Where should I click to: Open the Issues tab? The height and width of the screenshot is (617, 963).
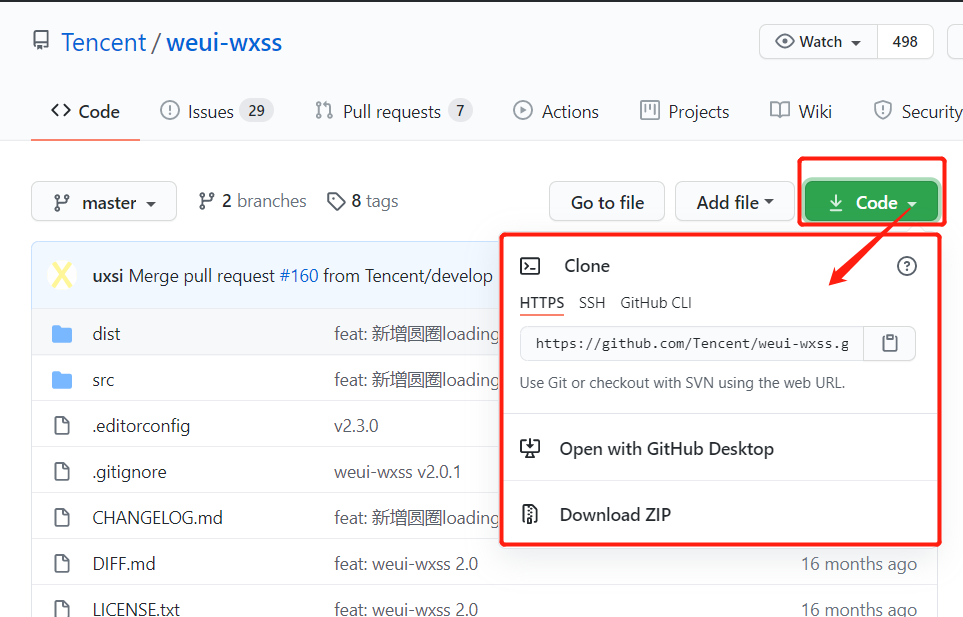coord(216,111)
